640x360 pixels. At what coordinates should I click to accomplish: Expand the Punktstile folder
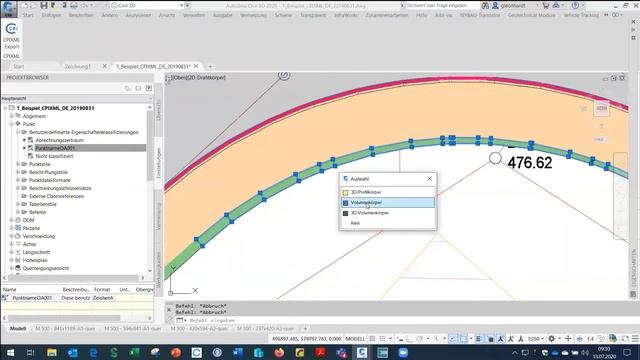(18, 164)
